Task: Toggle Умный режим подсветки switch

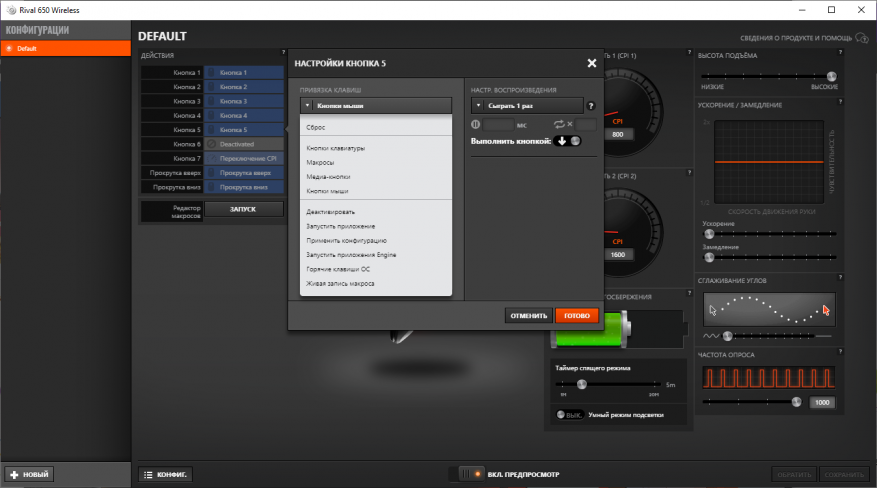Action: pos(569,415)
